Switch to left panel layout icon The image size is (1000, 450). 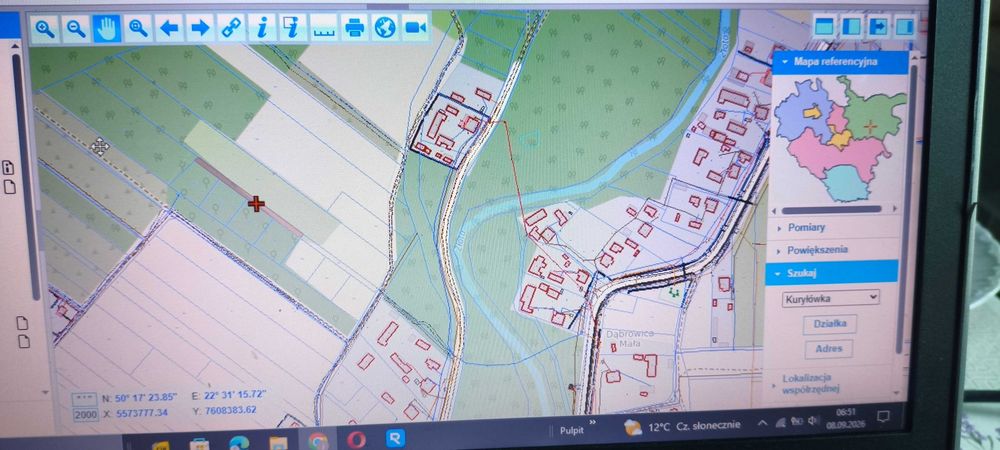pos(851,26)
